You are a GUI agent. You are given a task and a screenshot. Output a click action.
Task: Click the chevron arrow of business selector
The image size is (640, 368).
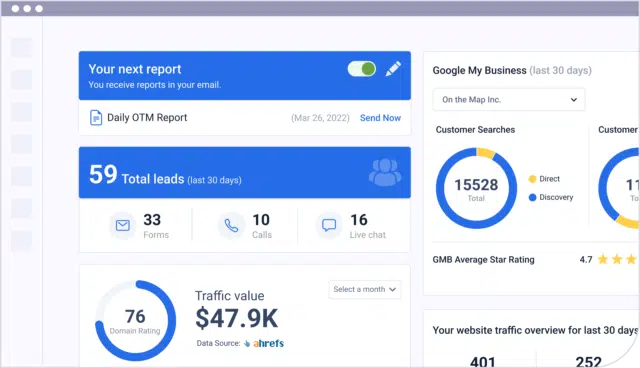coord(573,100)
